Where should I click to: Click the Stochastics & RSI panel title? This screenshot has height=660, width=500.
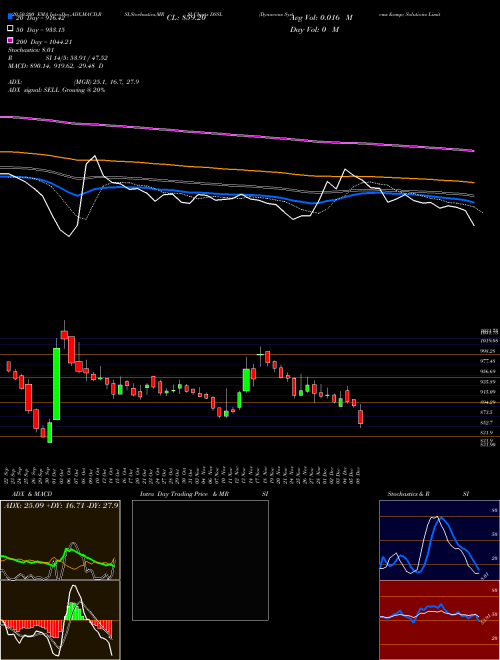[428, 494]
